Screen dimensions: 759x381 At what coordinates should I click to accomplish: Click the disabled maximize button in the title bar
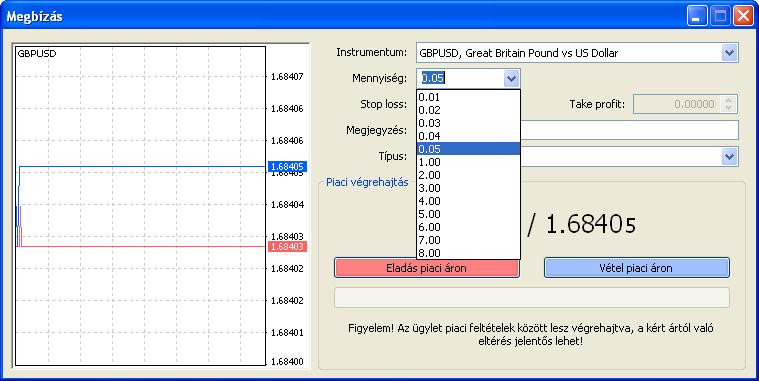point(720,16)
